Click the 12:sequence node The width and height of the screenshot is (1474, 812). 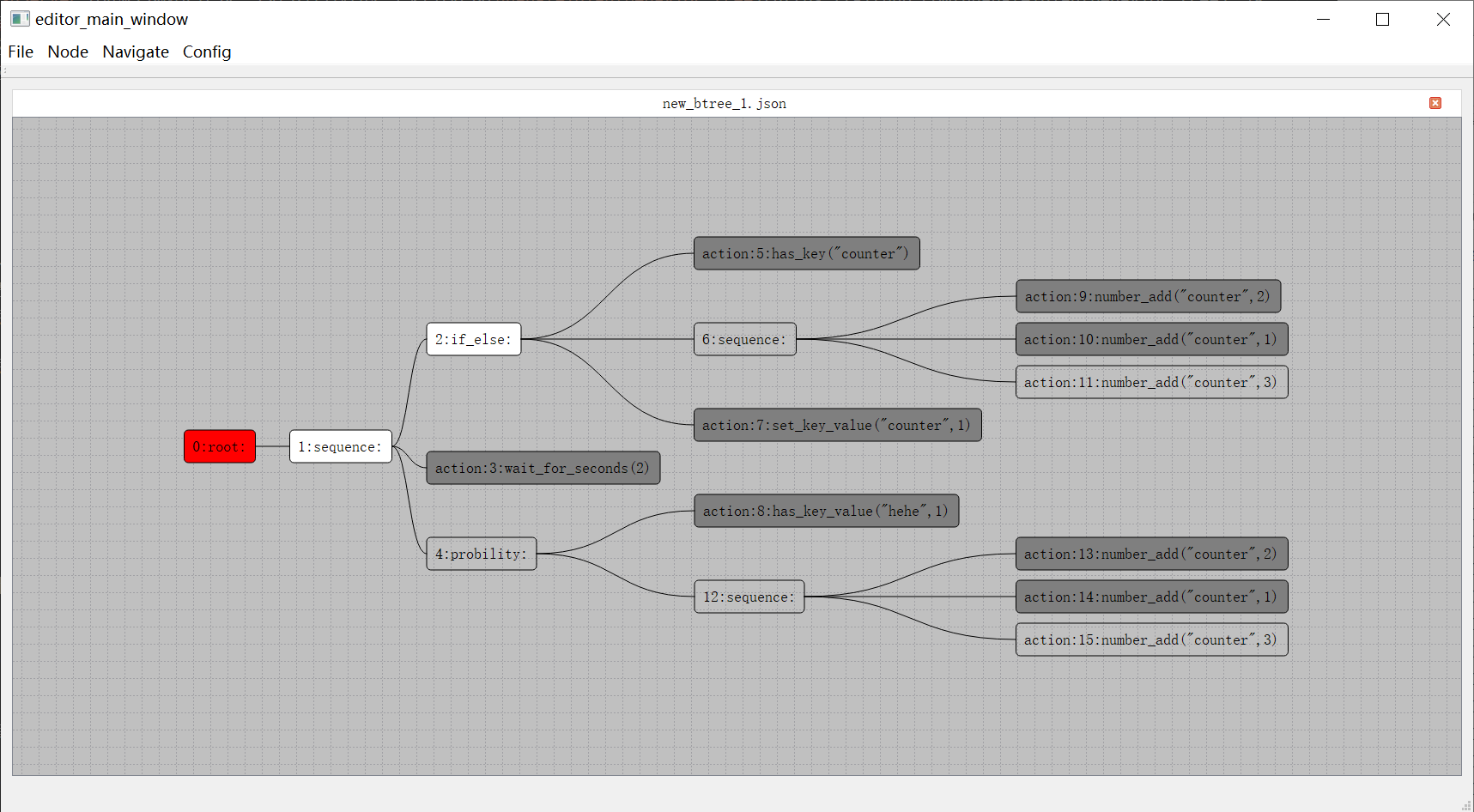749,597
